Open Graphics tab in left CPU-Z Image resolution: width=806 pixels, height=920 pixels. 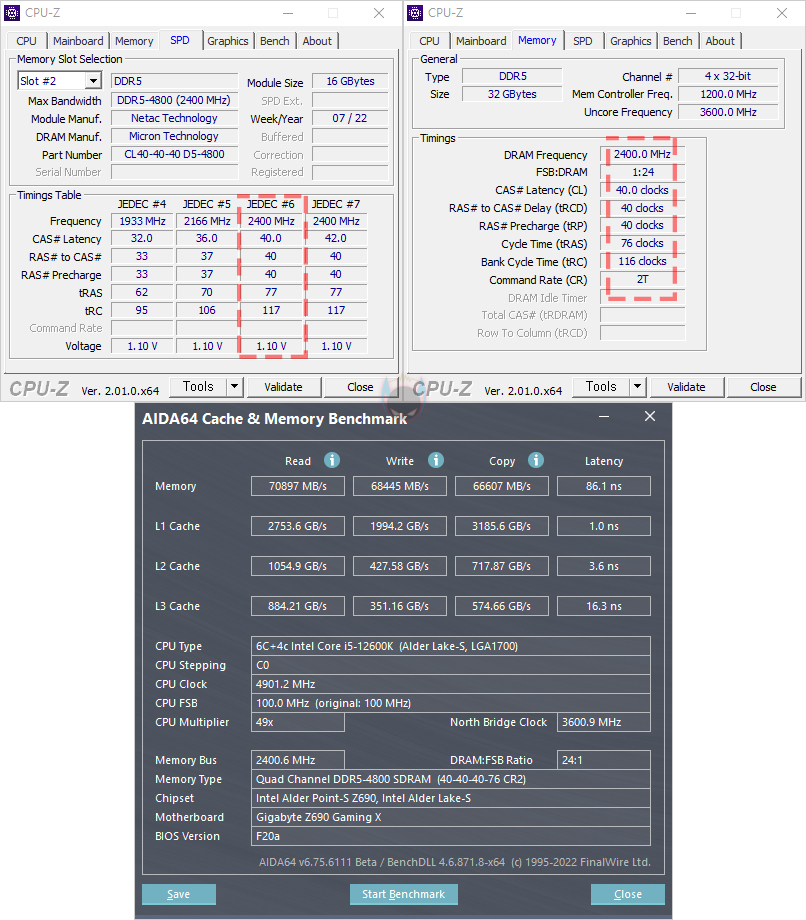[228, 41]
